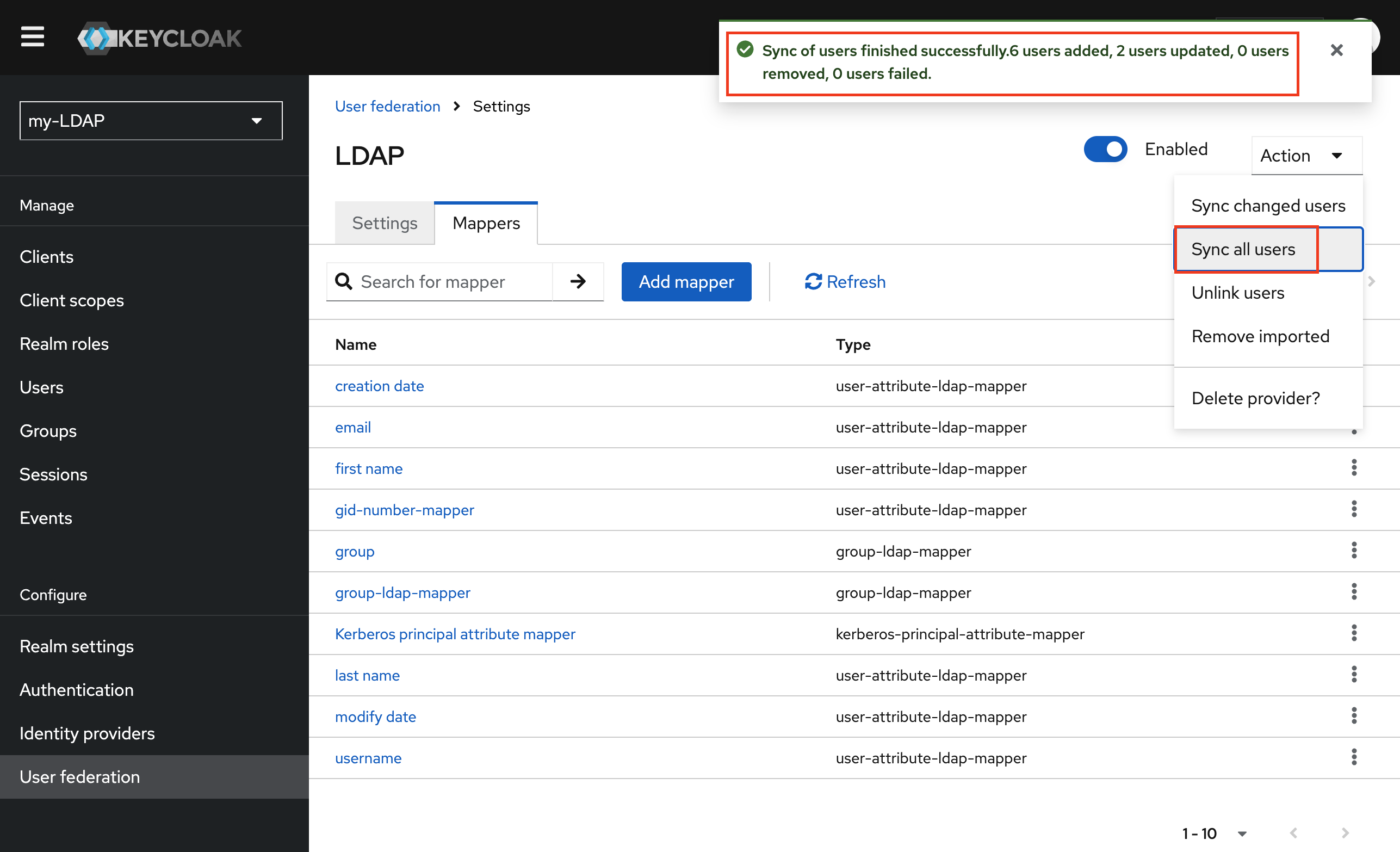The height and width of the screenshot is (852, 1400).
Task: Open kebab menu for group mapper row
Action: (x=1353, y=550)
